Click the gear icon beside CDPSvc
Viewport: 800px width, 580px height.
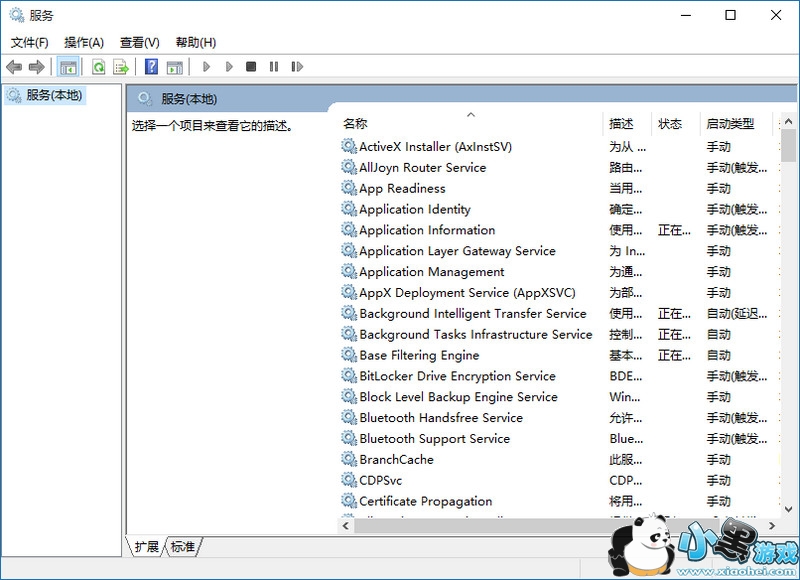click(349, 480)
